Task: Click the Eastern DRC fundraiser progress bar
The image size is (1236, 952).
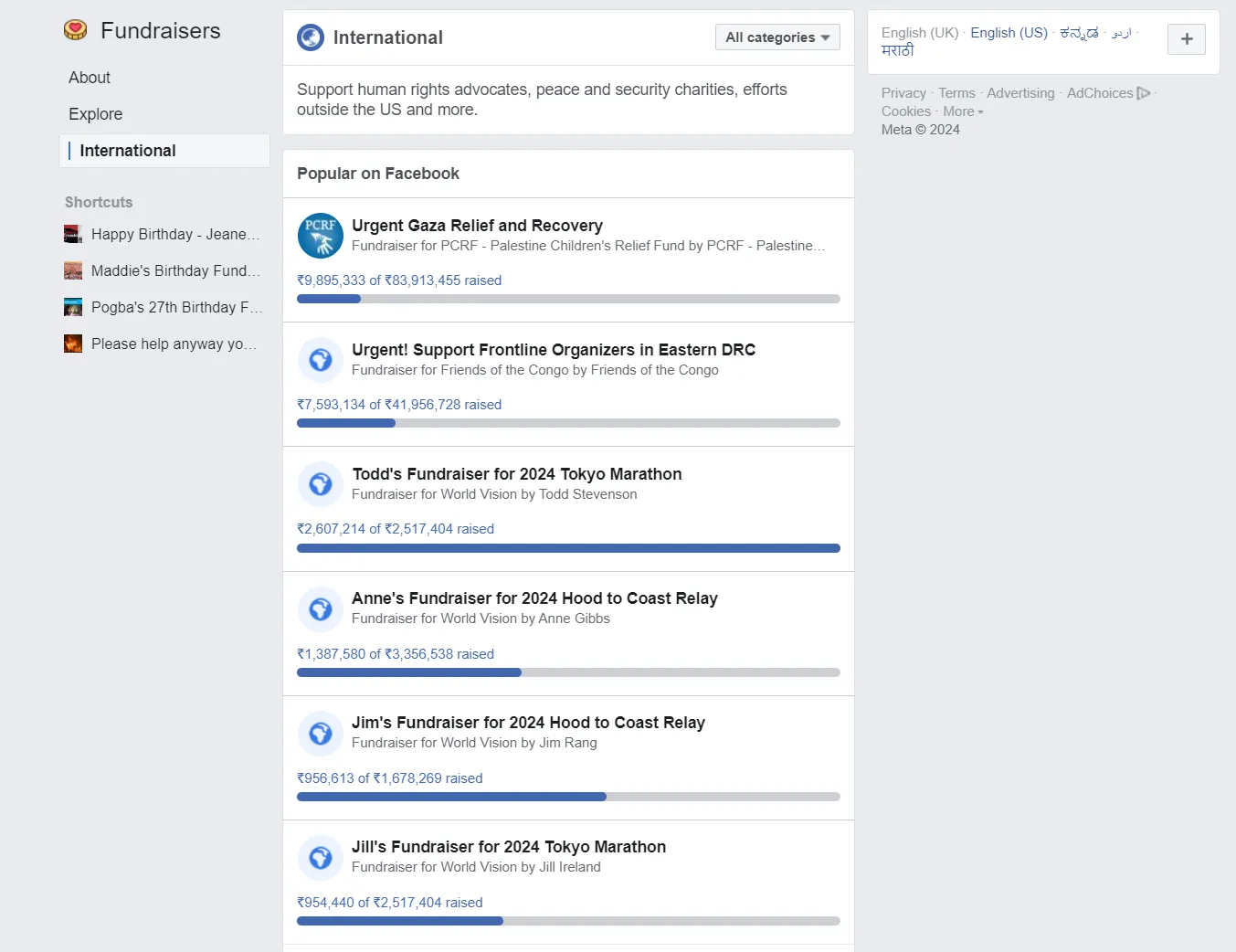Action: click(x=568, y=423)
